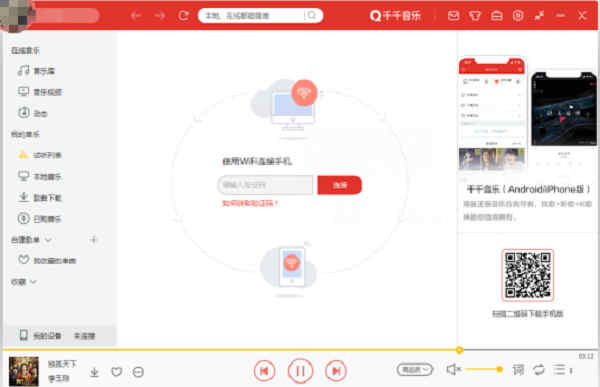Click the download arrow icon beside the song title
This screenshot has height=387, width=600.
click(94, 372)
